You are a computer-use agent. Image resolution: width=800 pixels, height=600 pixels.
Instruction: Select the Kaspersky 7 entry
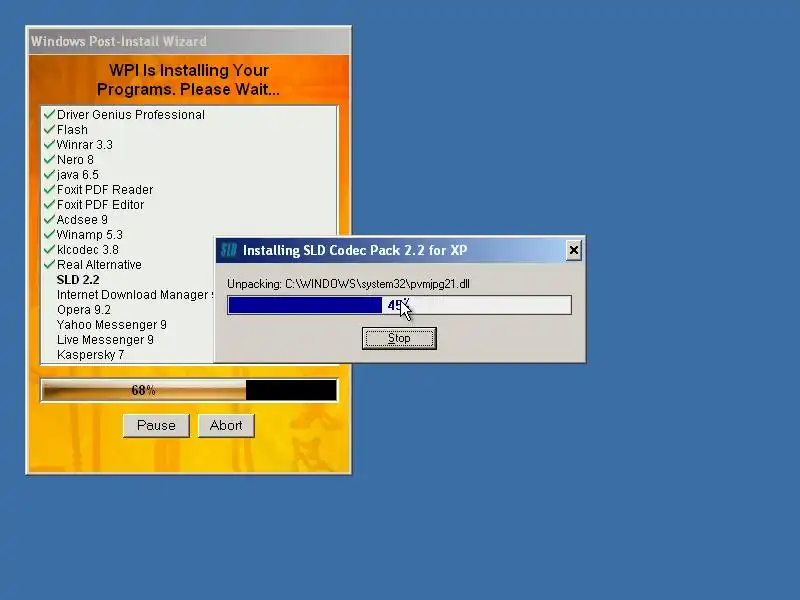[90, 355]
